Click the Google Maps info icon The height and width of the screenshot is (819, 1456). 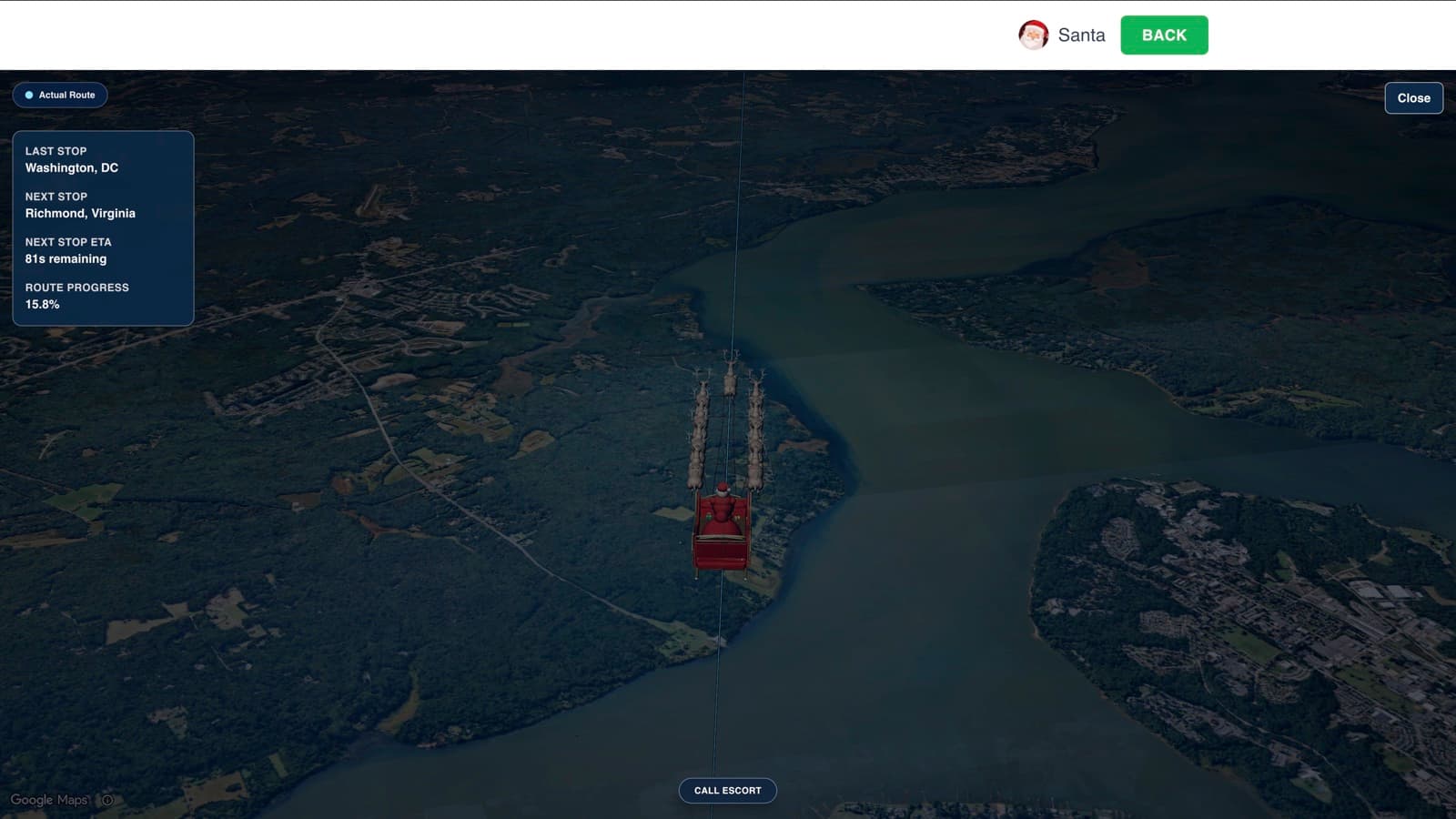[107, 800]
